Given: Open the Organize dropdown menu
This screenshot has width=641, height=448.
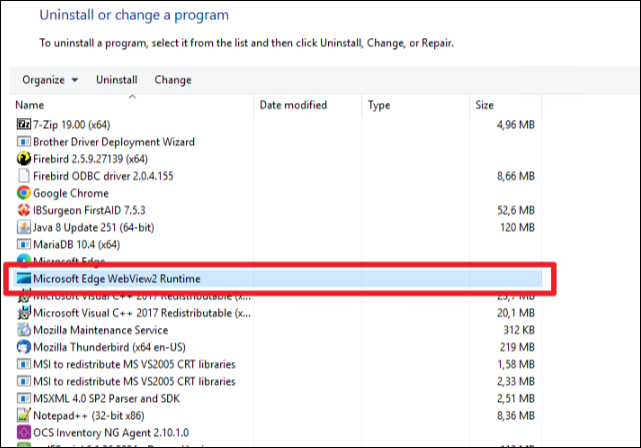Looking at the screenshot, I should [50, 80].
